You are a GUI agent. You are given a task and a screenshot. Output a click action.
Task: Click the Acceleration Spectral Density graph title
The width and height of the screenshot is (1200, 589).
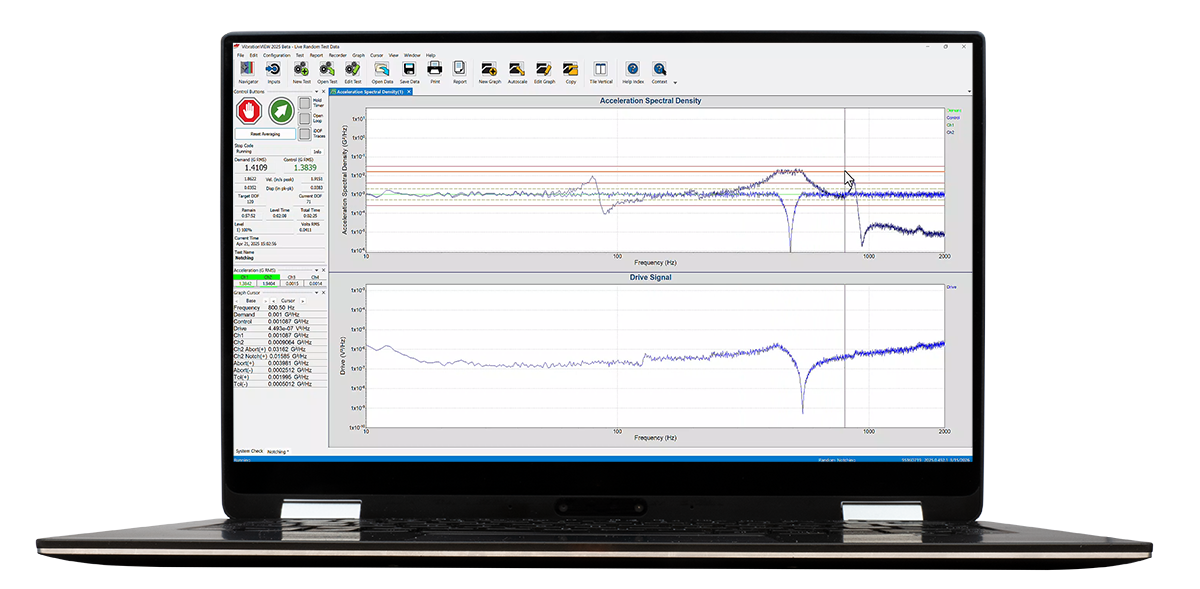[x=650, y=101]
